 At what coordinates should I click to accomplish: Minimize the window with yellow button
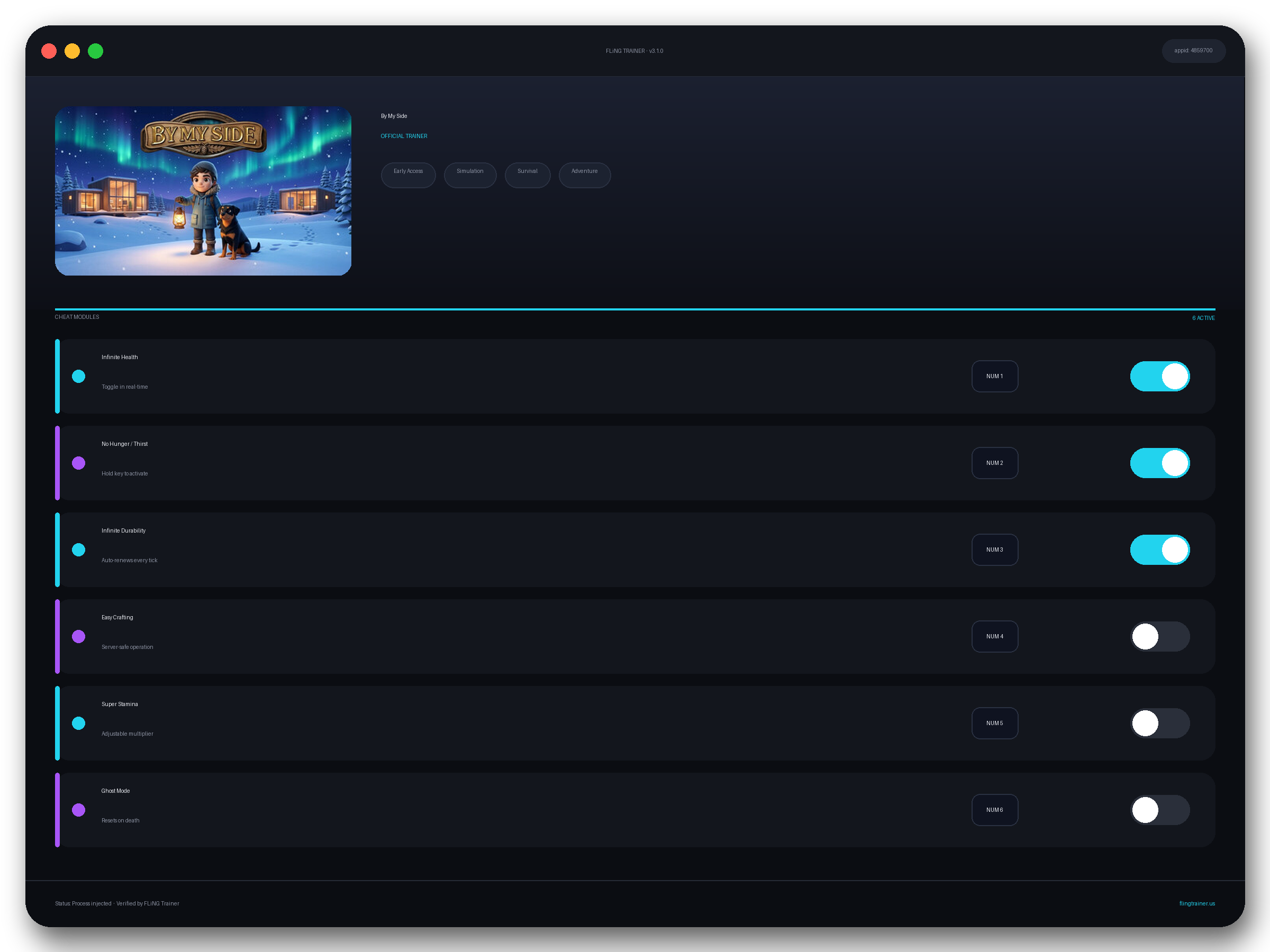[72, 51]
